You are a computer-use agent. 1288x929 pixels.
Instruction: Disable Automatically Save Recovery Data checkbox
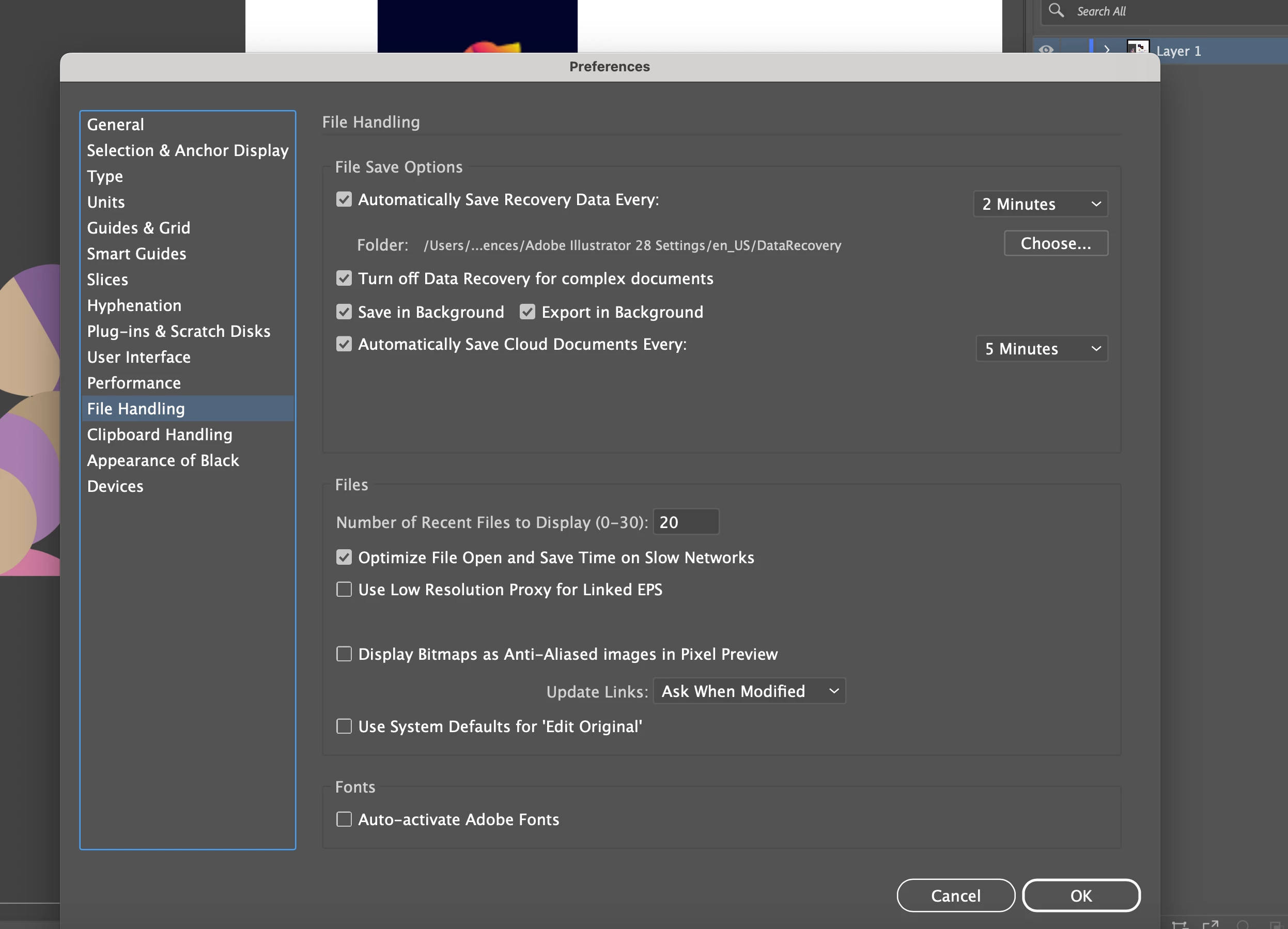pyautogui.click(x=344, y=199)
